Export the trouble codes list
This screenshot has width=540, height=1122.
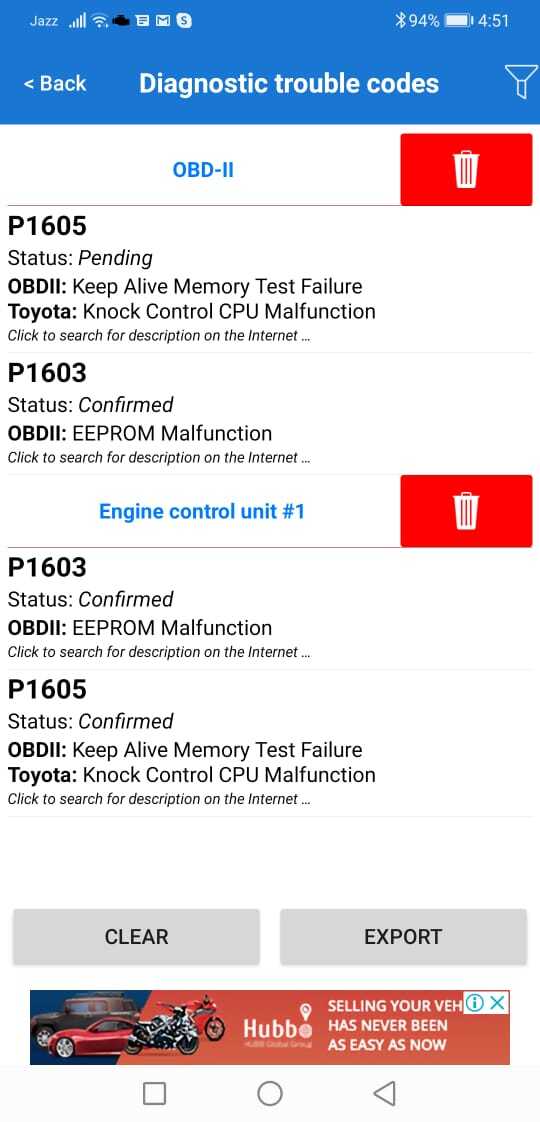(403, 937)
